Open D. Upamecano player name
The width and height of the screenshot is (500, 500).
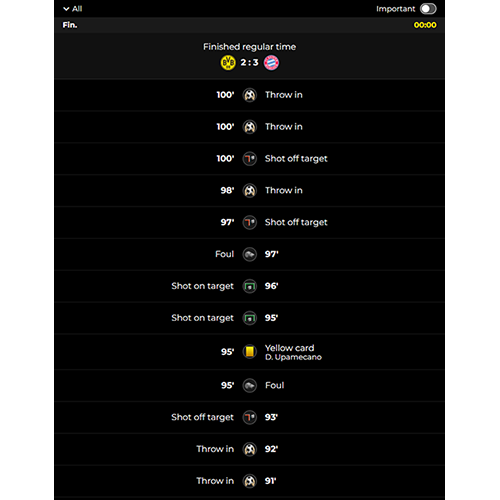(293, 357)
